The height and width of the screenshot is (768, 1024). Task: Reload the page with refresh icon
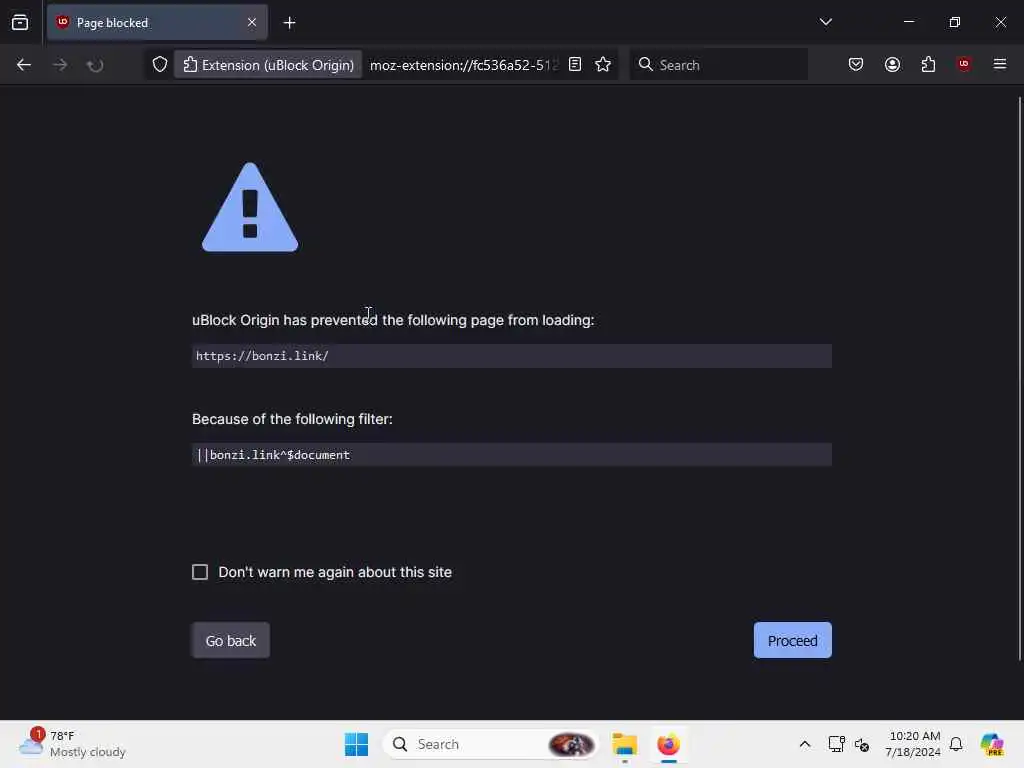95,65
